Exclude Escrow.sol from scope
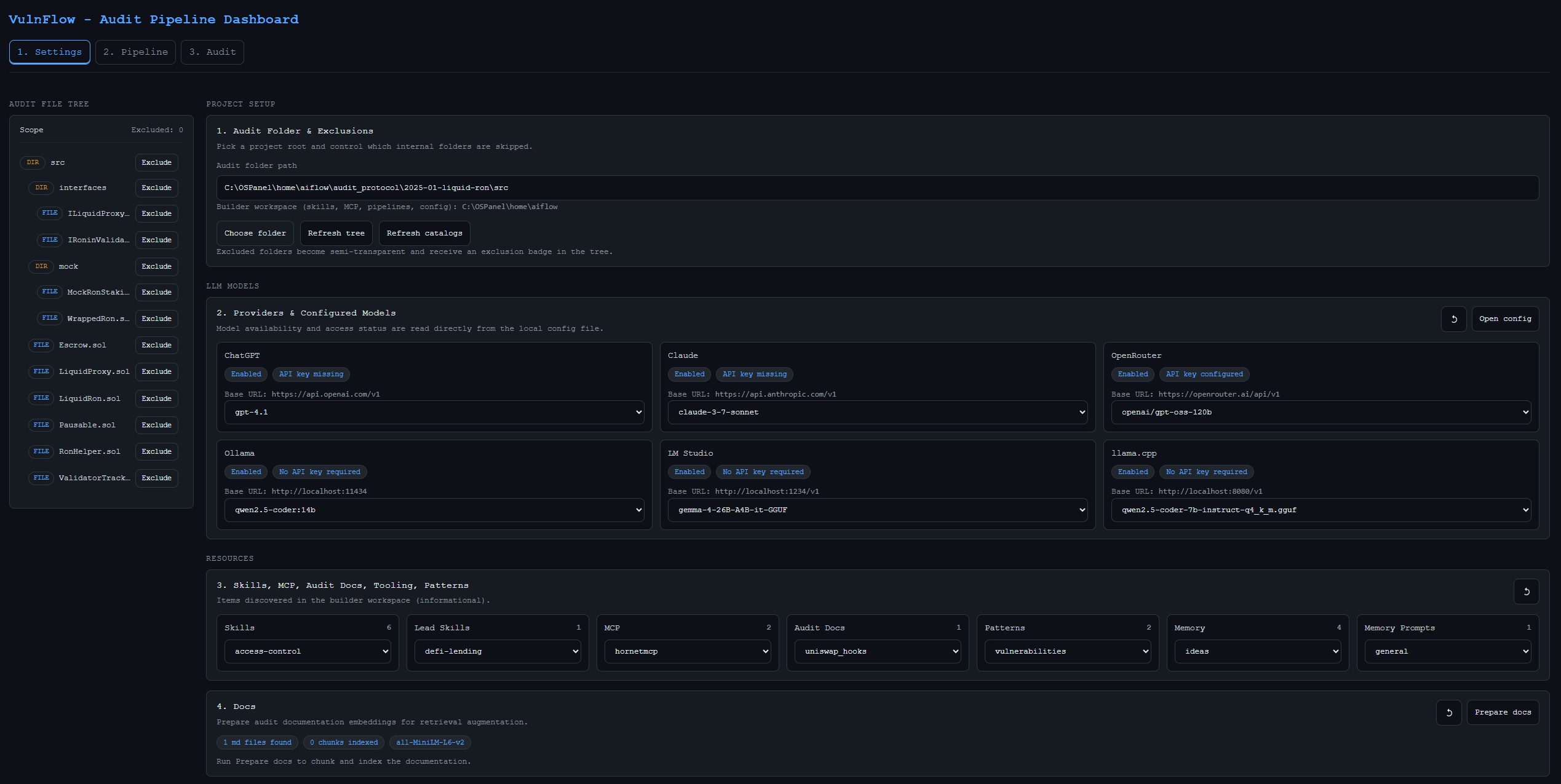Screen dimensions: 1561x784 click(x=156, y=346)
